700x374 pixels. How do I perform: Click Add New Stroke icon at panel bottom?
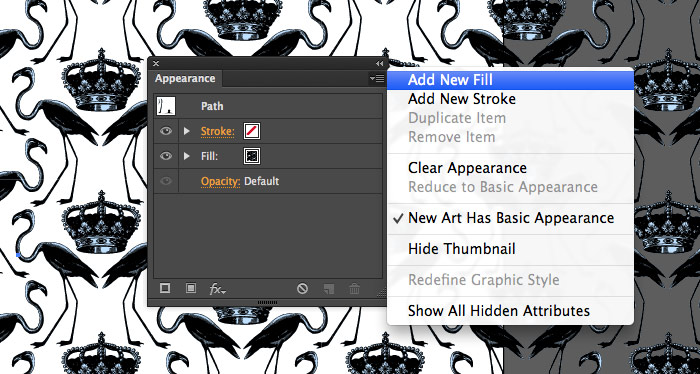[165, 289]
